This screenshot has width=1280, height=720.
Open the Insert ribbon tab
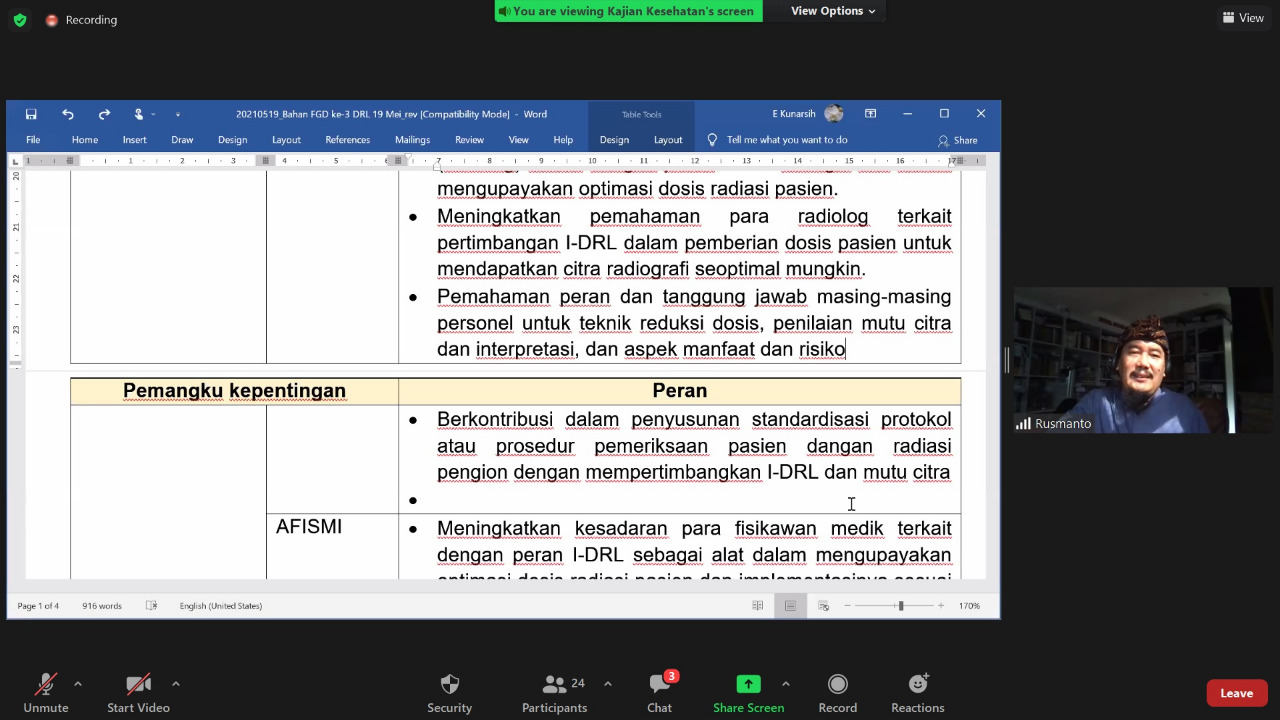134,140
